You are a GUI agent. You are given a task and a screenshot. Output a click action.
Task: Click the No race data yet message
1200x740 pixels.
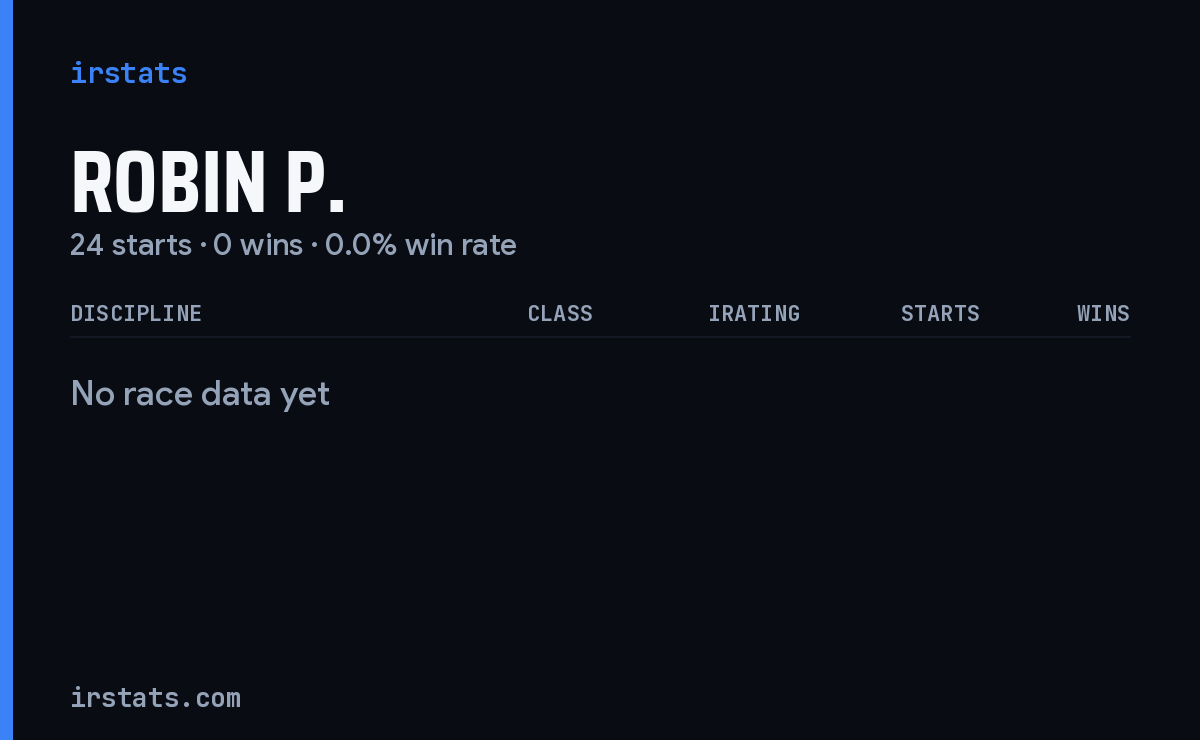pos(200,394)
